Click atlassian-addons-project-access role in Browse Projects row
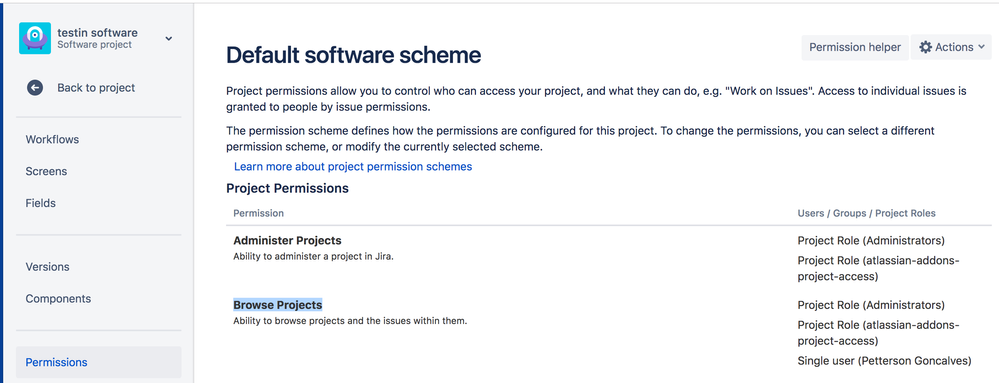Viewport: 999px width, 383px height. [x=879, y=333]
